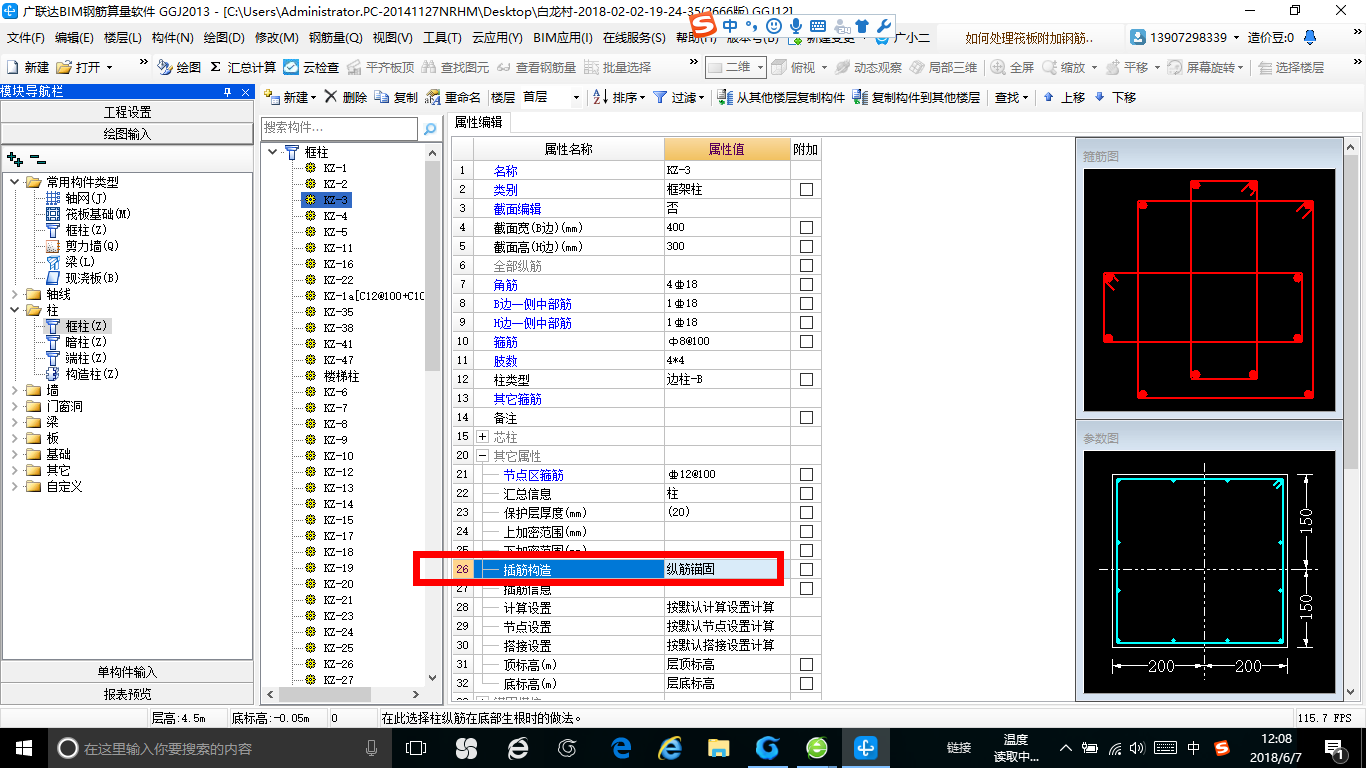1366x768 pixels.
Task: Collapse 常用构件类型 tree node
Action: tap(14, 182)
